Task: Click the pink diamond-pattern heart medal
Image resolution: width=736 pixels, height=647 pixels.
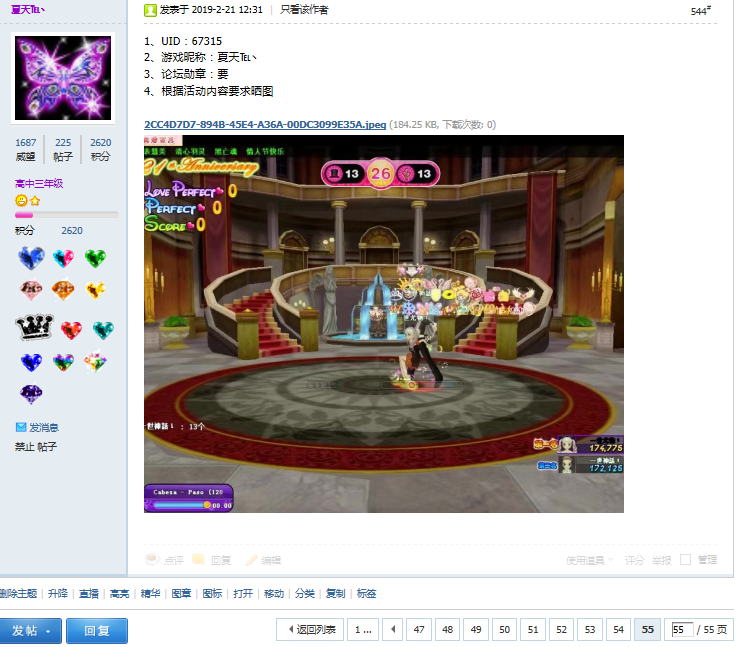Action: tap(31, 290)
